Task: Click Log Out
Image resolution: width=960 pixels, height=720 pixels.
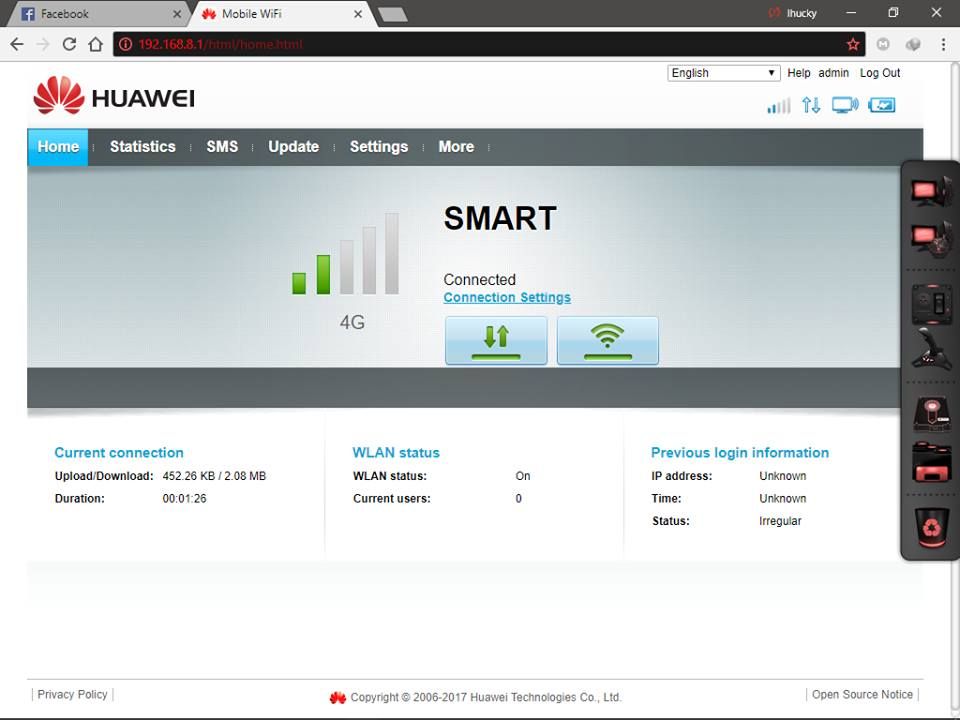Action: [880, 73]
